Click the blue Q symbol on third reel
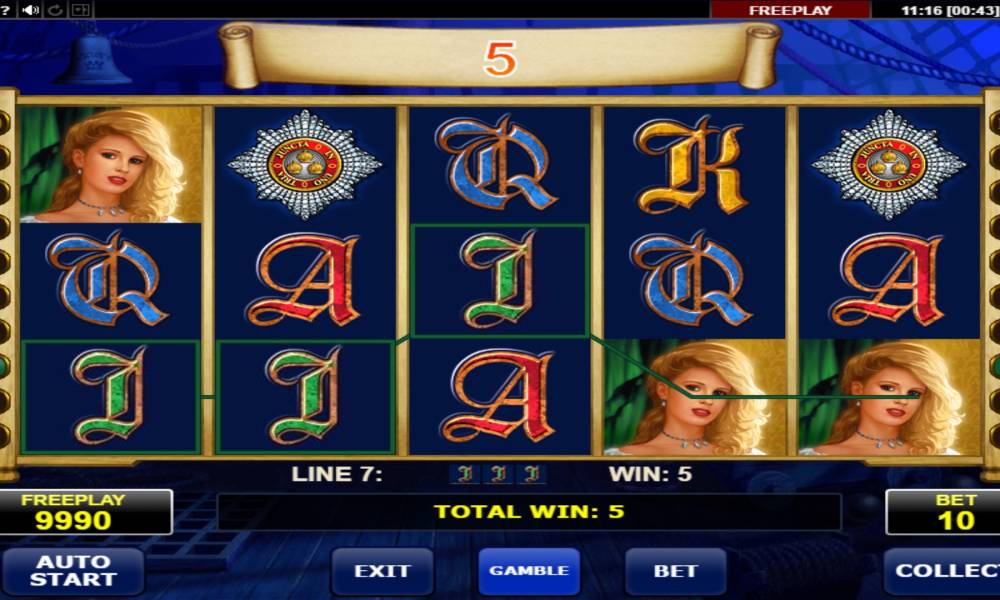 pos(499,165)
